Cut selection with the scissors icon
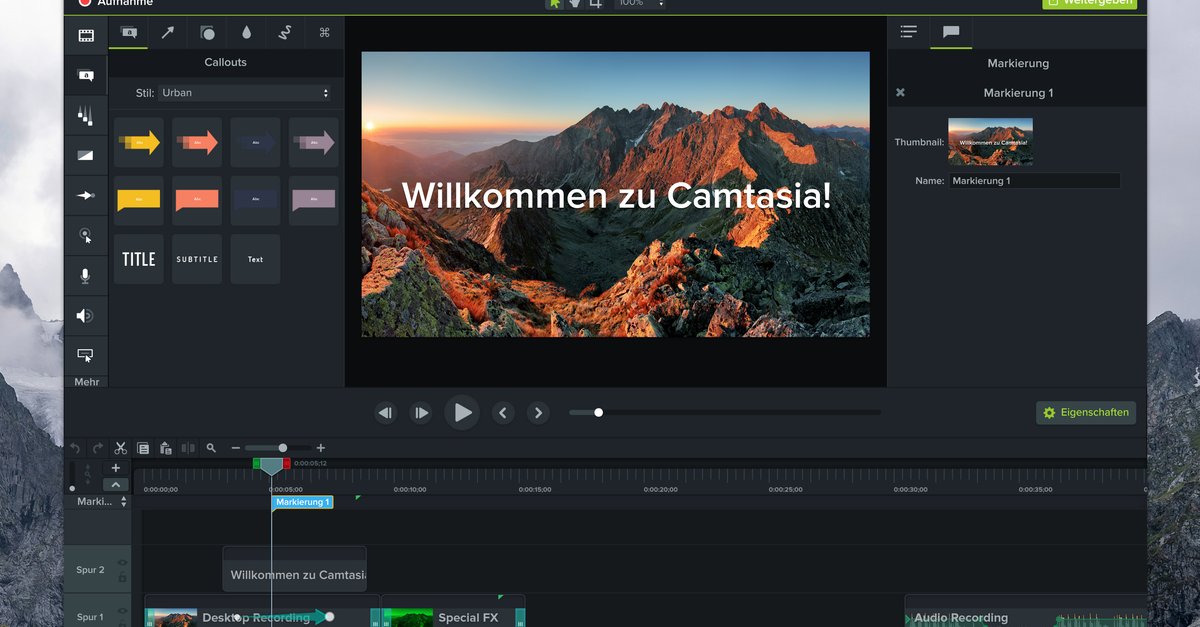Viewport: 1200px width, 627px height. [120, 448]
